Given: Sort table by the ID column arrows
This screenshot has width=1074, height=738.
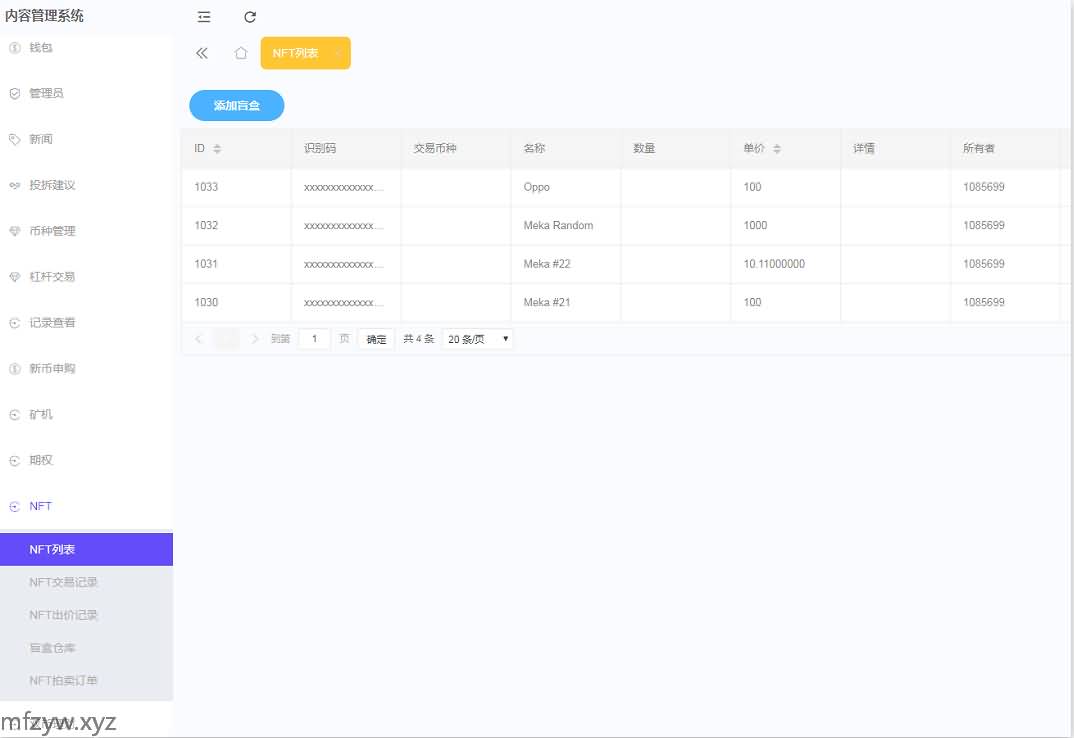Looking at the screenshot, I should point(217,149).
